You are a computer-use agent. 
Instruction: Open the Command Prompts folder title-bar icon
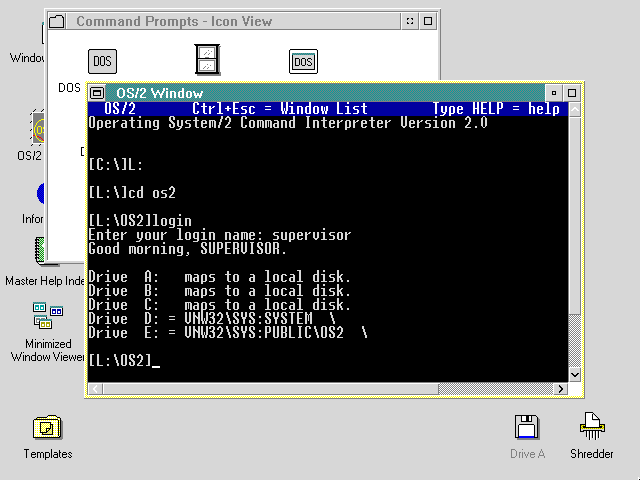[57, 21]
